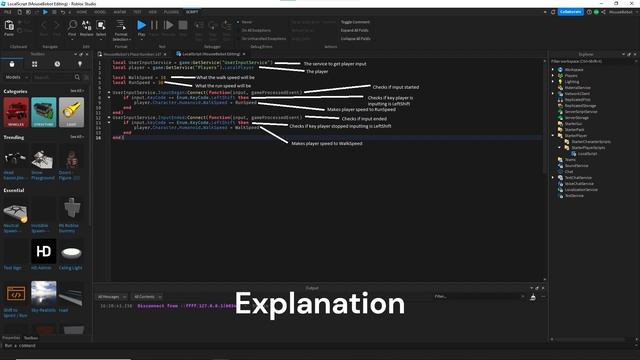
Task: Switch to the AVATAR ribbon tab
Action: [120, 12]
